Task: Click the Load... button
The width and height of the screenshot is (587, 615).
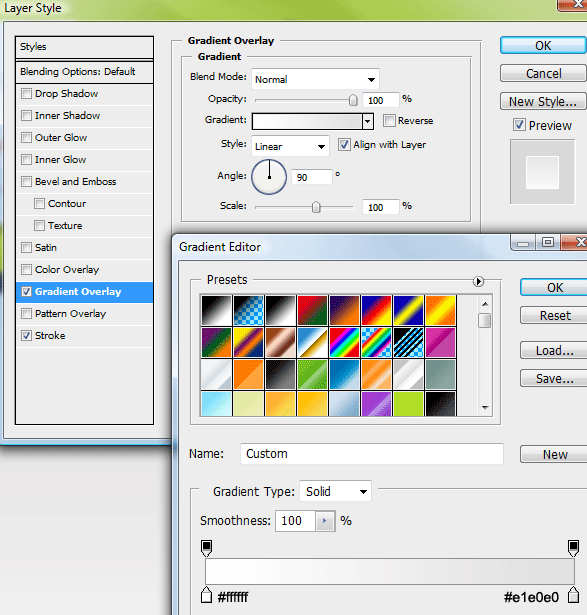Action: (x=555, y=350)
